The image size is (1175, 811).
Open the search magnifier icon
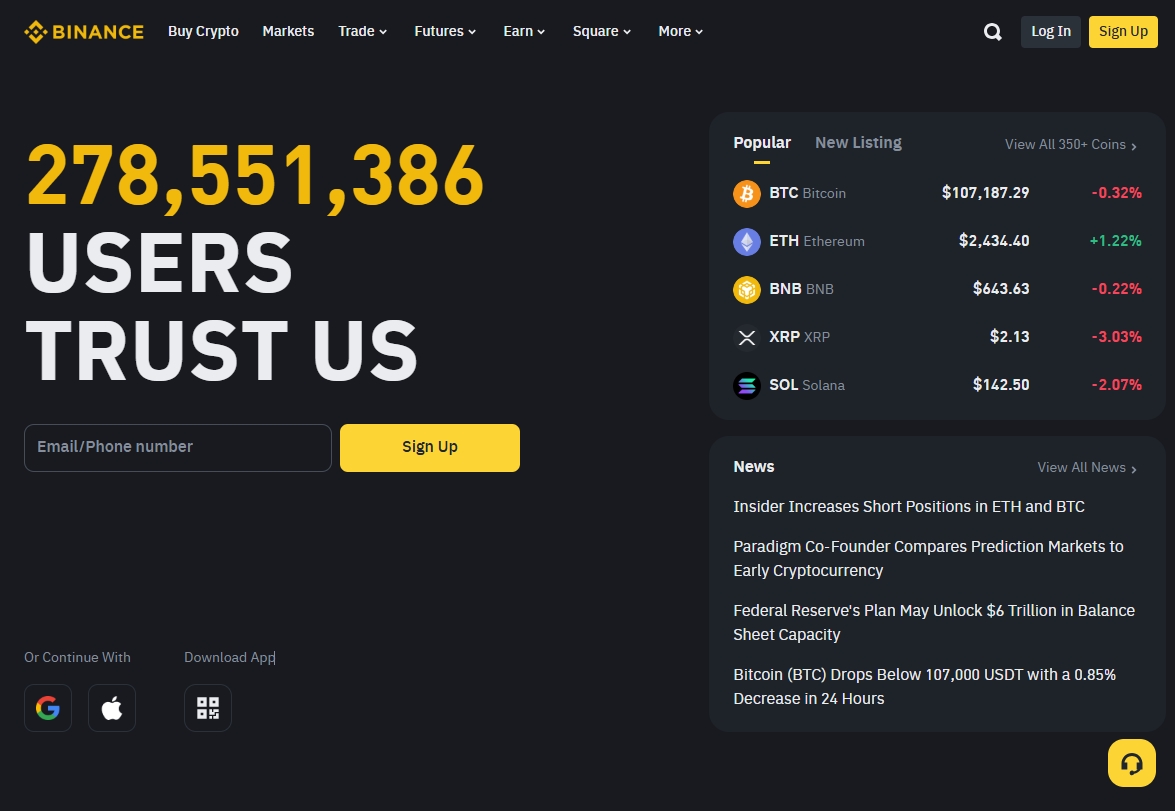pos(992,32)
